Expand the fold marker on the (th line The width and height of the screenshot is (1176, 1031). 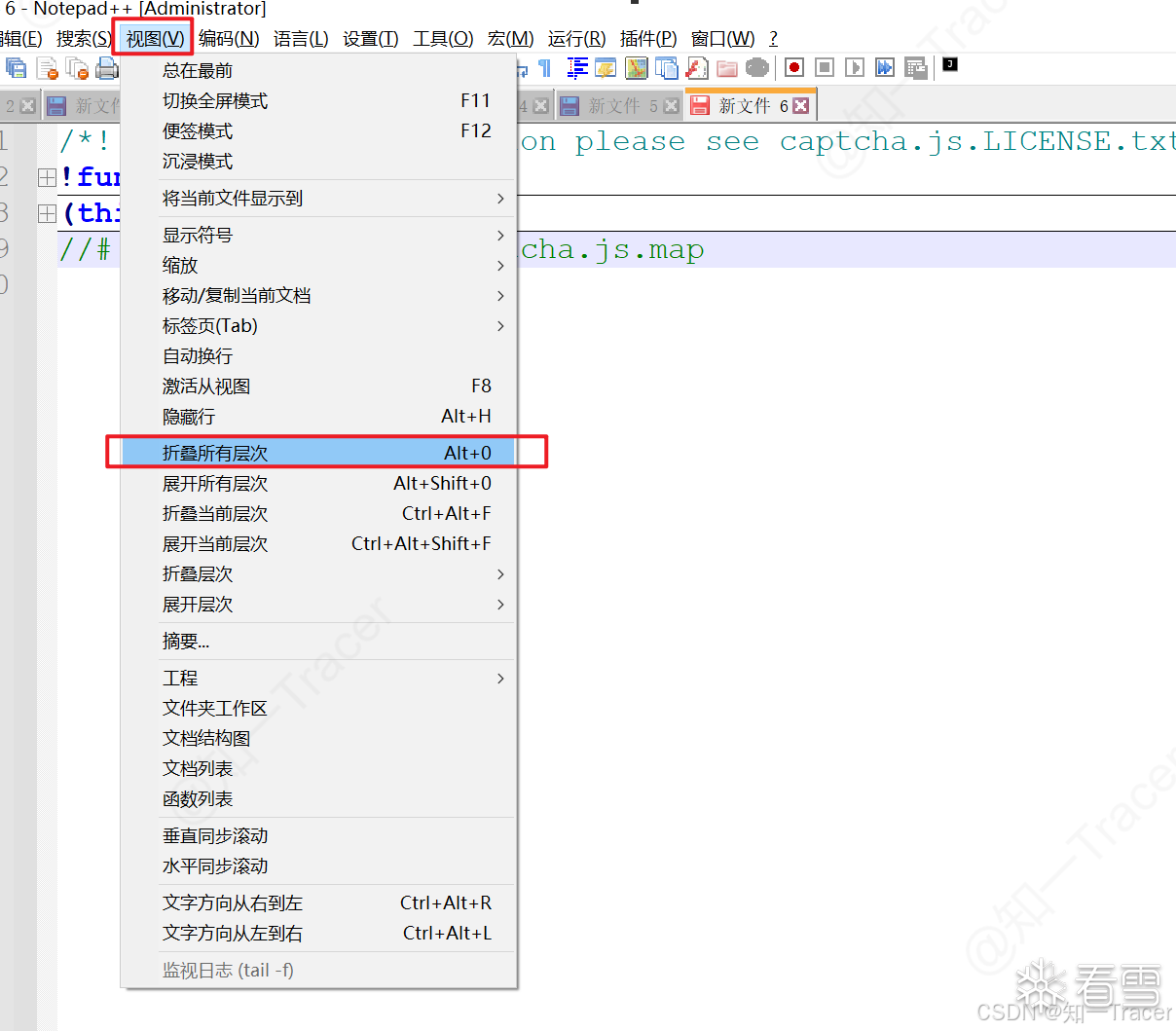[47, 213]
